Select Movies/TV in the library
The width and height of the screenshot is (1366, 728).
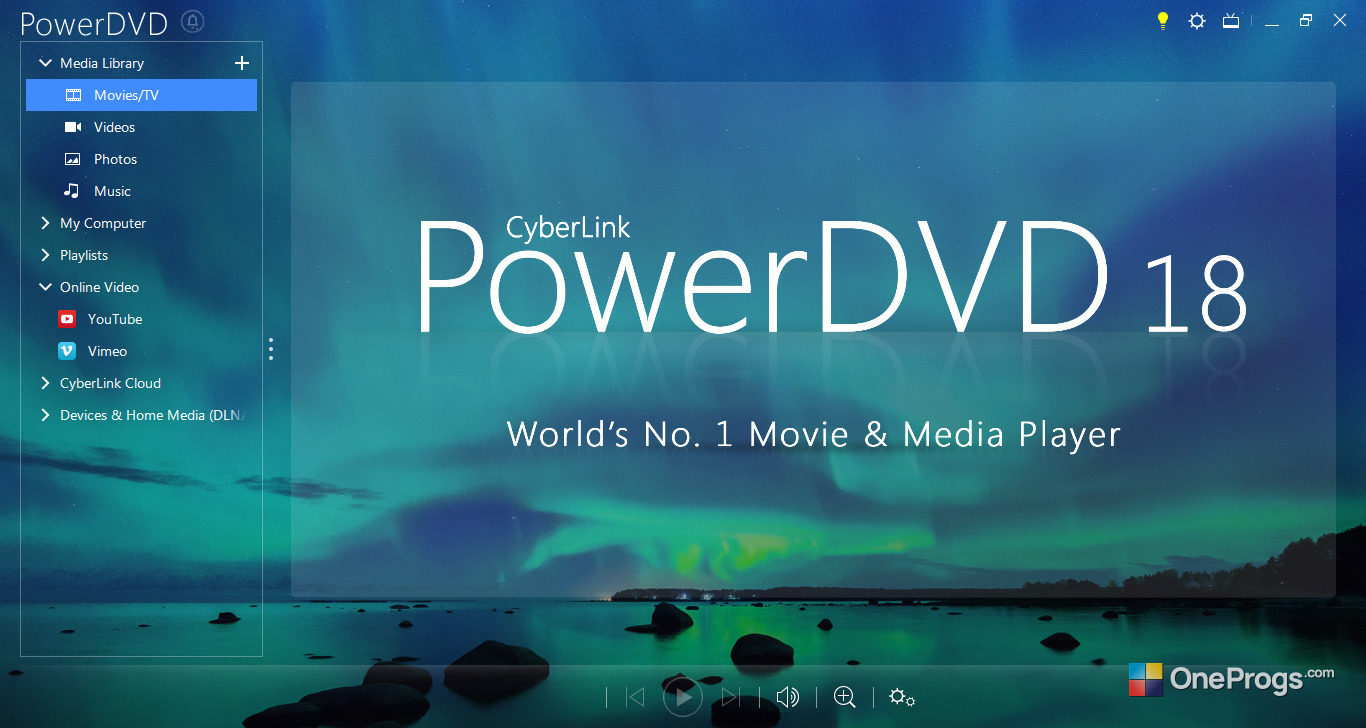pos(141,95)
